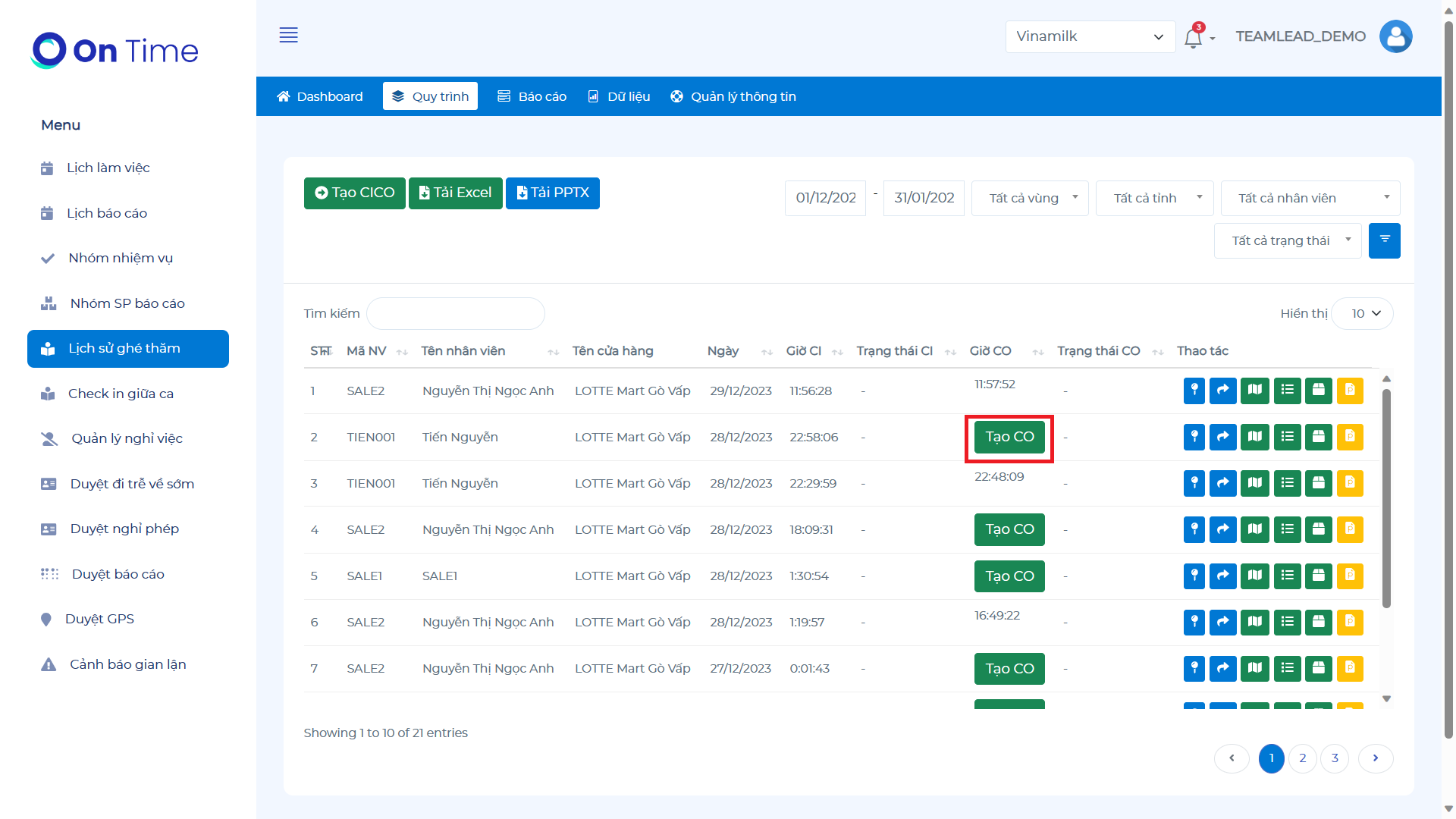Screen dimensions: 1456x819
Task: Click the 'Tạo CICO' button
Action: [354, 193]
